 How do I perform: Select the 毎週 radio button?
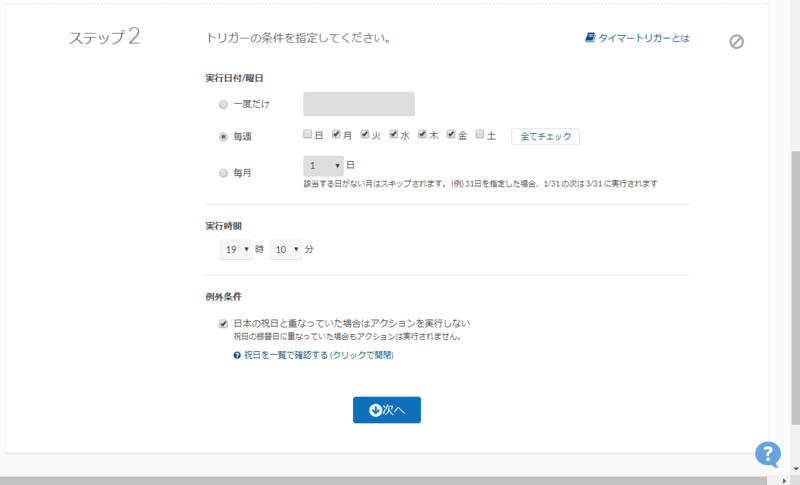click(223, 137)
